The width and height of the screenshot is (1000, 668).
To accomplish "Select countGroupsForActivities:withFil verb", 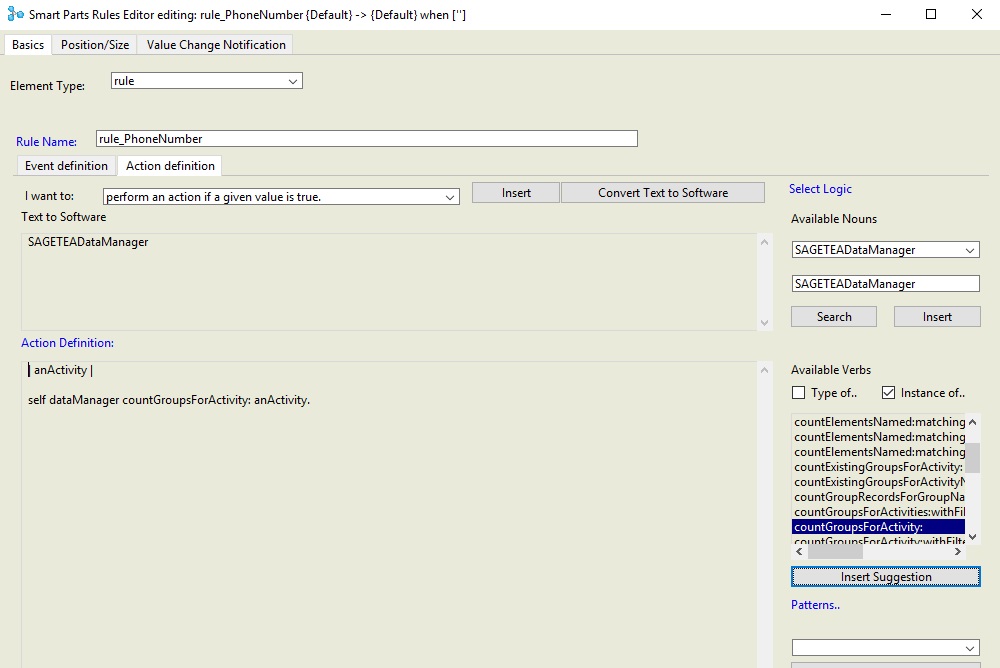I will 879,512.
